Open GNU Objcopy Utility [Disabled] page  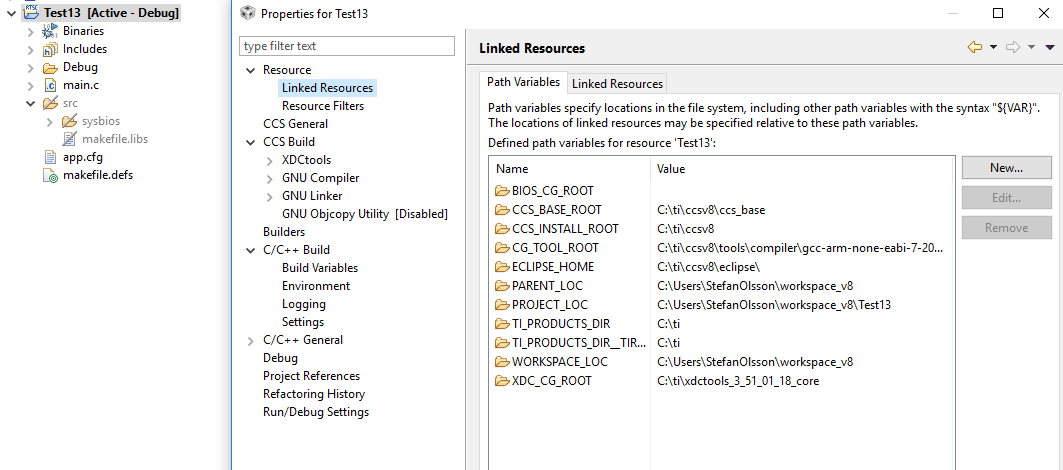pyautogui.click(x=365, y=214)
